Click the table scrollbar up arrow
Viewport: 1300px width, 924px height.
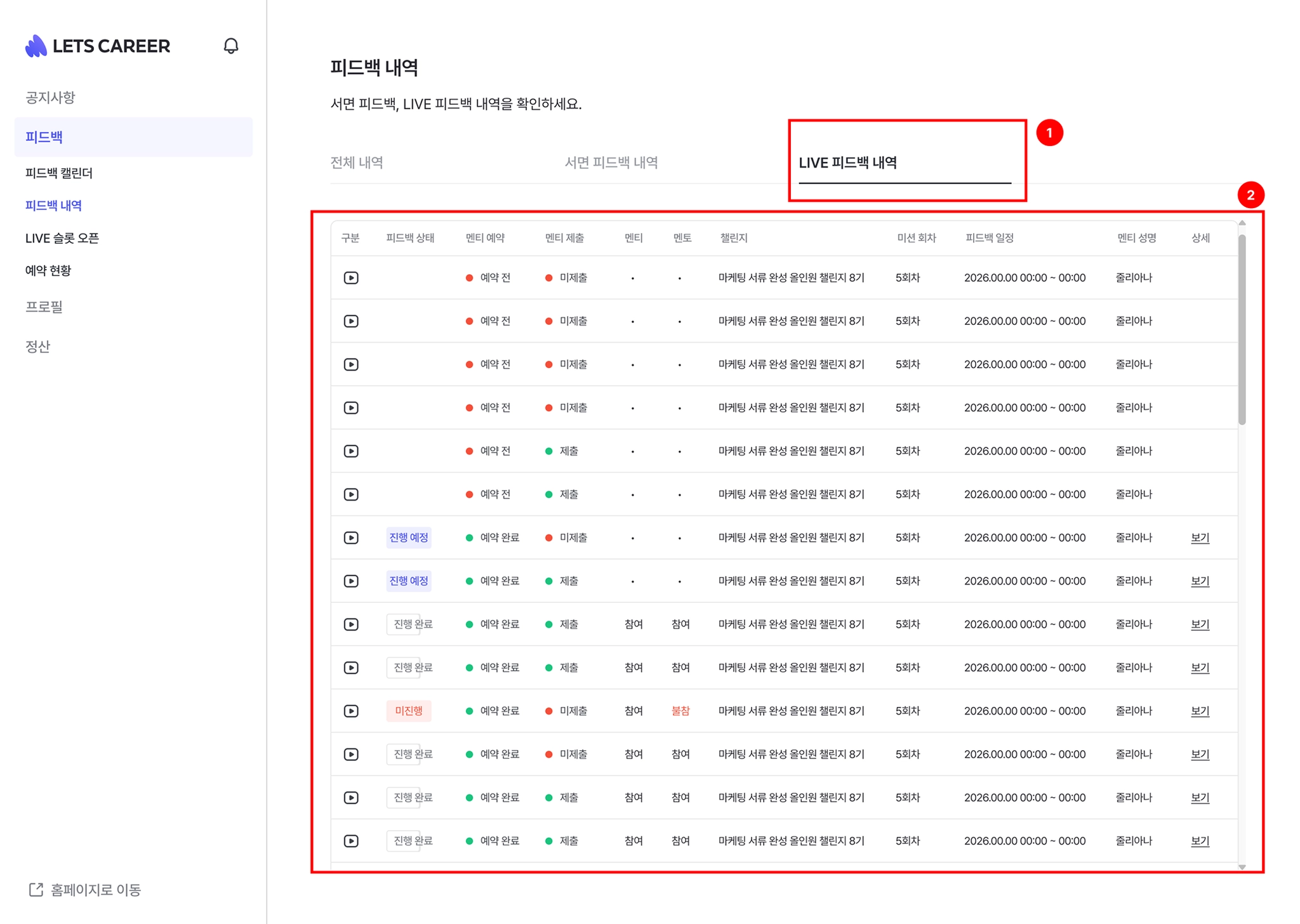1242,223
